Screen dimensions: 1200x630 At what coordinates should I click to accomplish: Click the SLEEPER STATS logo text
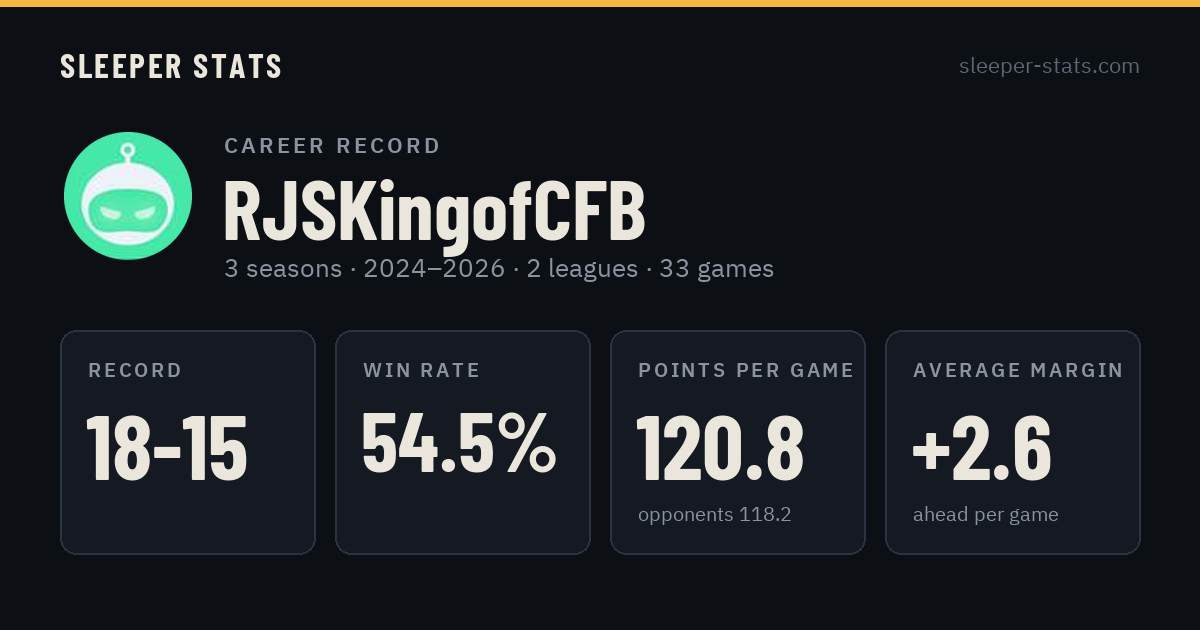pos(171,66)
